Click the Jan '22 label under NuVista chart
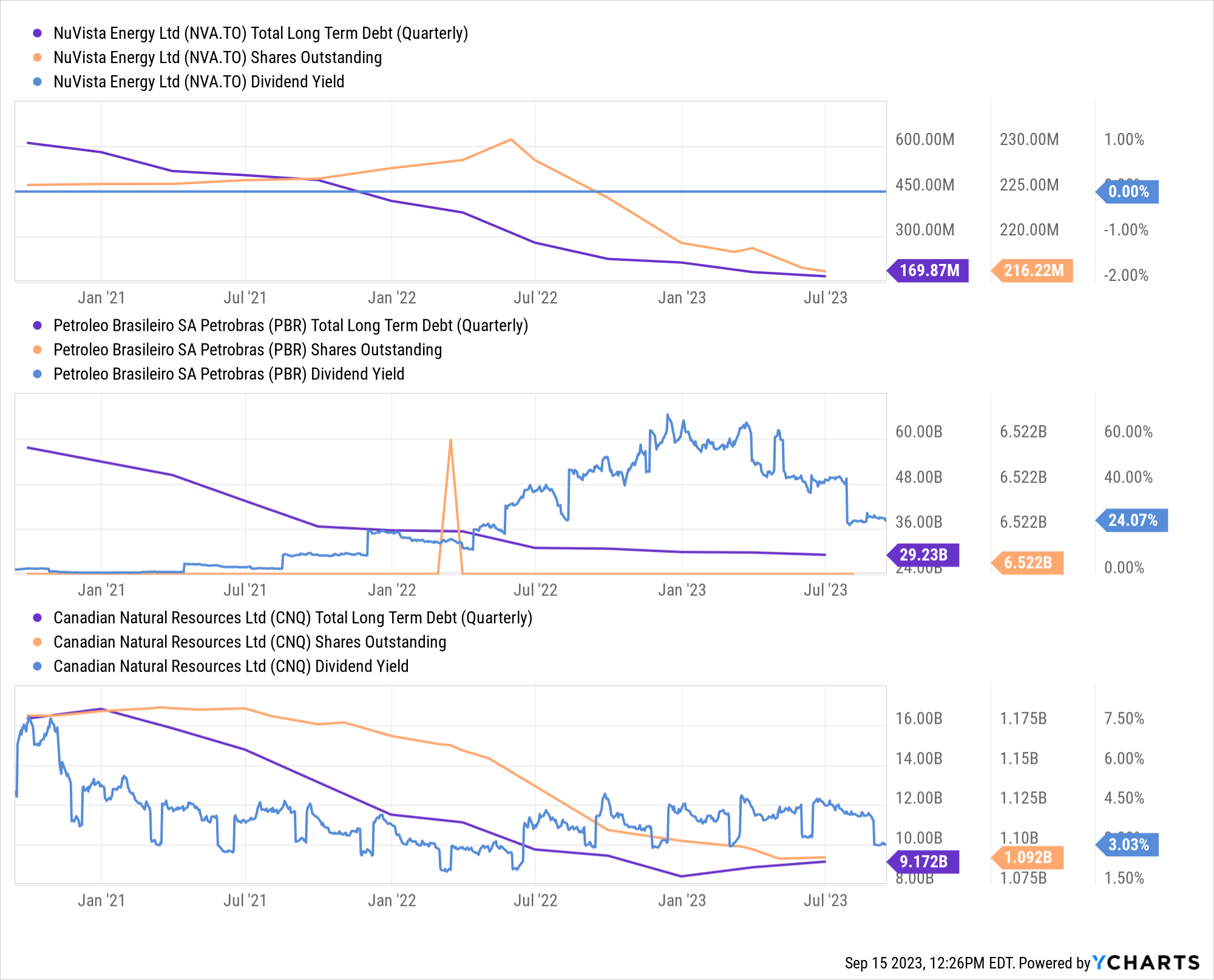This screenshot has width=1214, height=980. pos(392,298)
